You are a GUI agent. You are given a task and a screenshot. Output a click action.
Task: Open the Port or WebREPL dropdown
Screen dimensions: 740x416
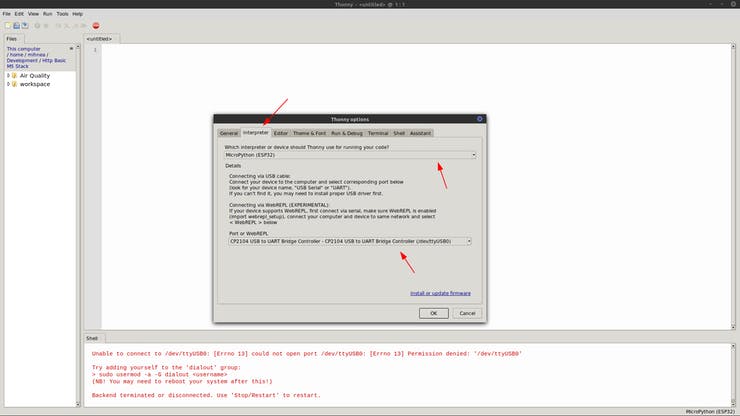tap(350, 241)
